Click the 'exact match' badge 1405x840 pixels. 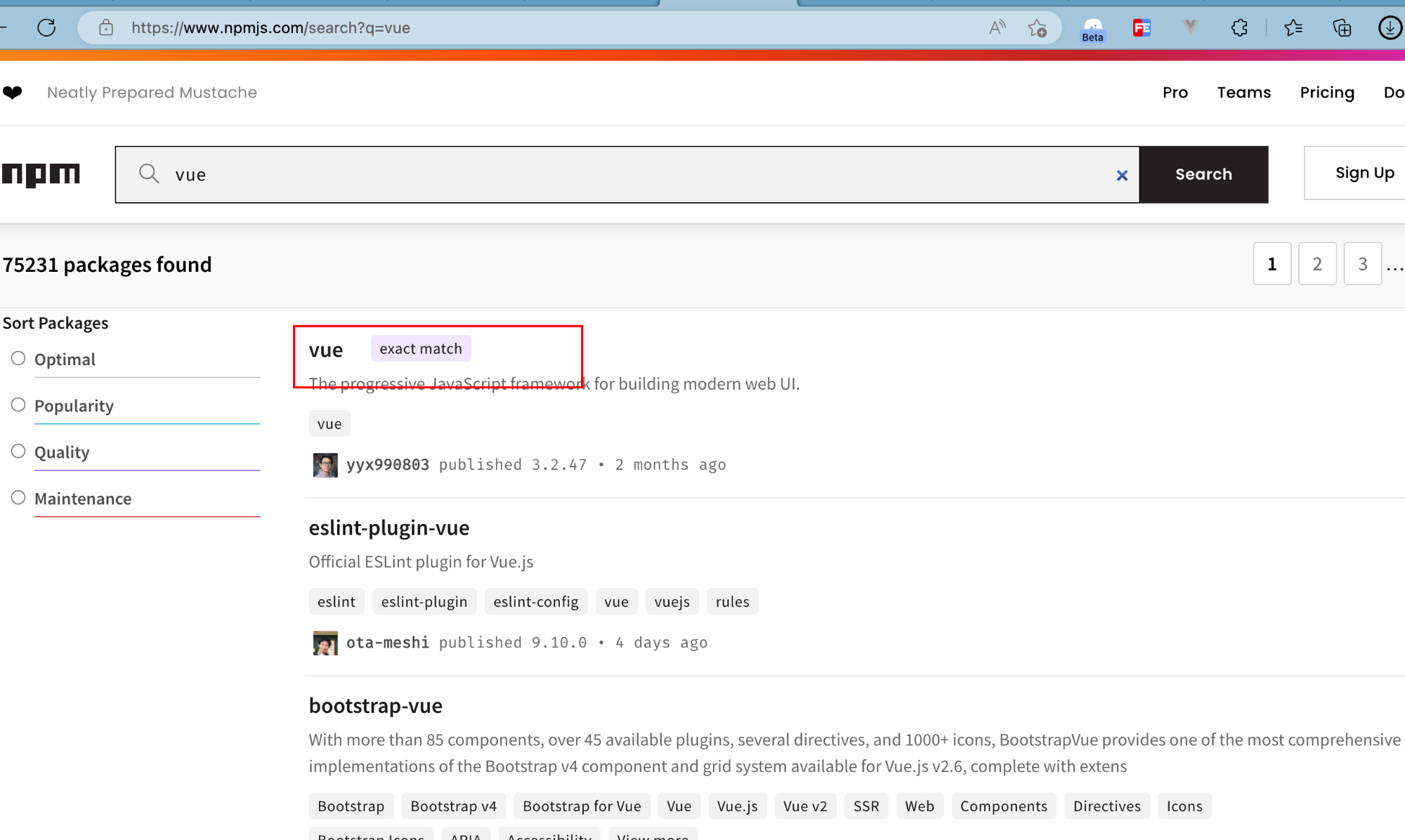coord(421,349)
